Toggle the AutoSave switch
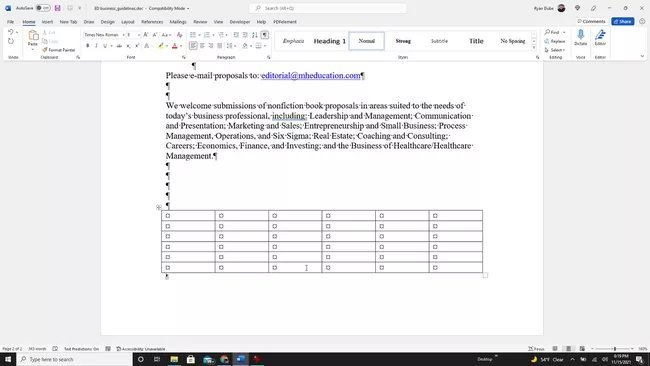 (x=43, y=8)
